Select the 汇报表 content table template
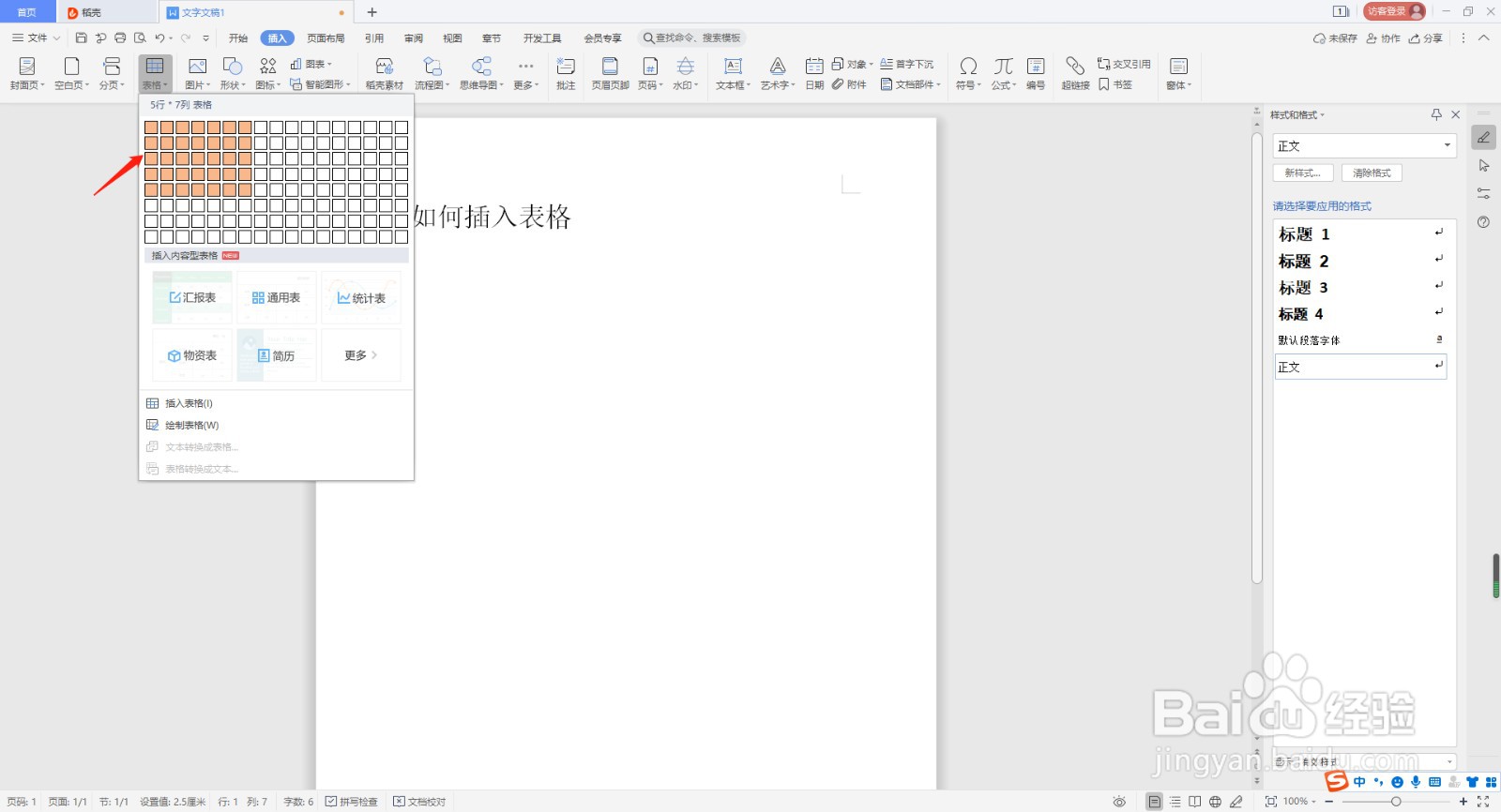This screenshot has height=812, width=1501. point(192,297)
